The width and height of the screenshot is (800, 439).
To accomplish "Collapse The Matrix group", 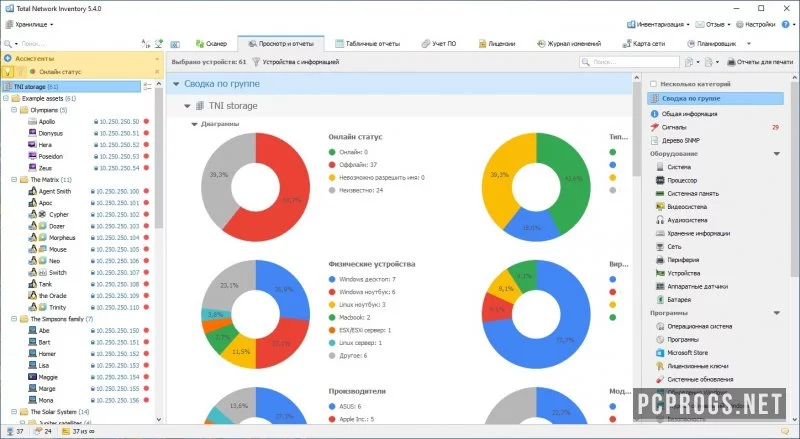I will tap(14, 180).
